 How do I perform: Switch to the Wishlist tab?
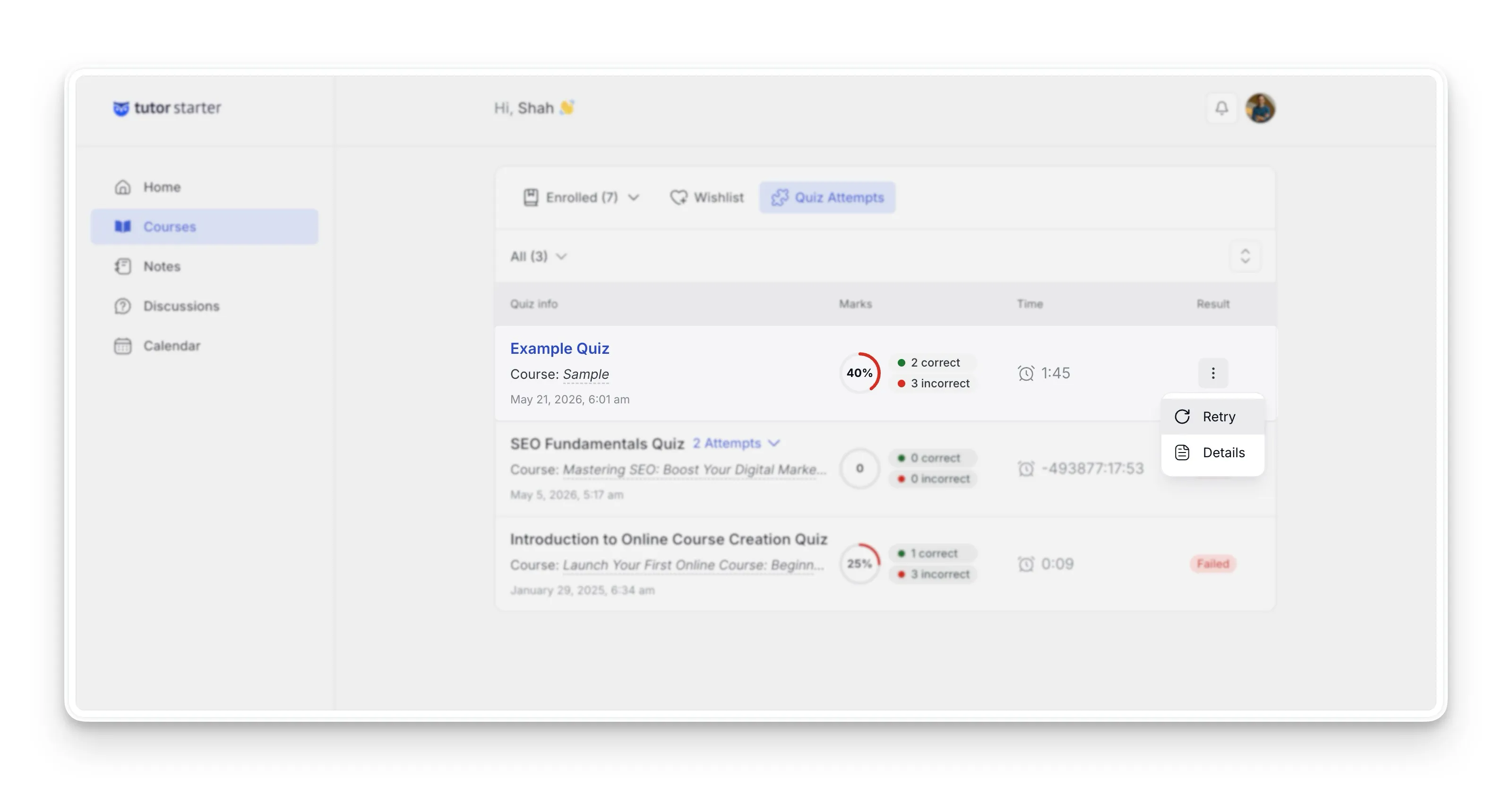tap(707, 197)
